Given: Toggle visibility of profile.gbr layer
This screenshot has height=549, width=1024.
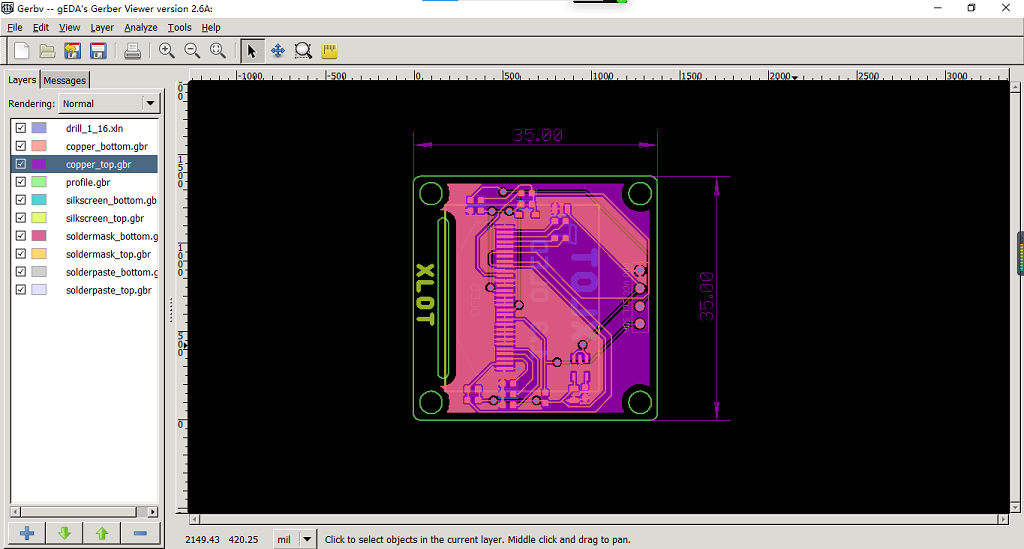Looking at the screenshot, I should click(21, 182).
